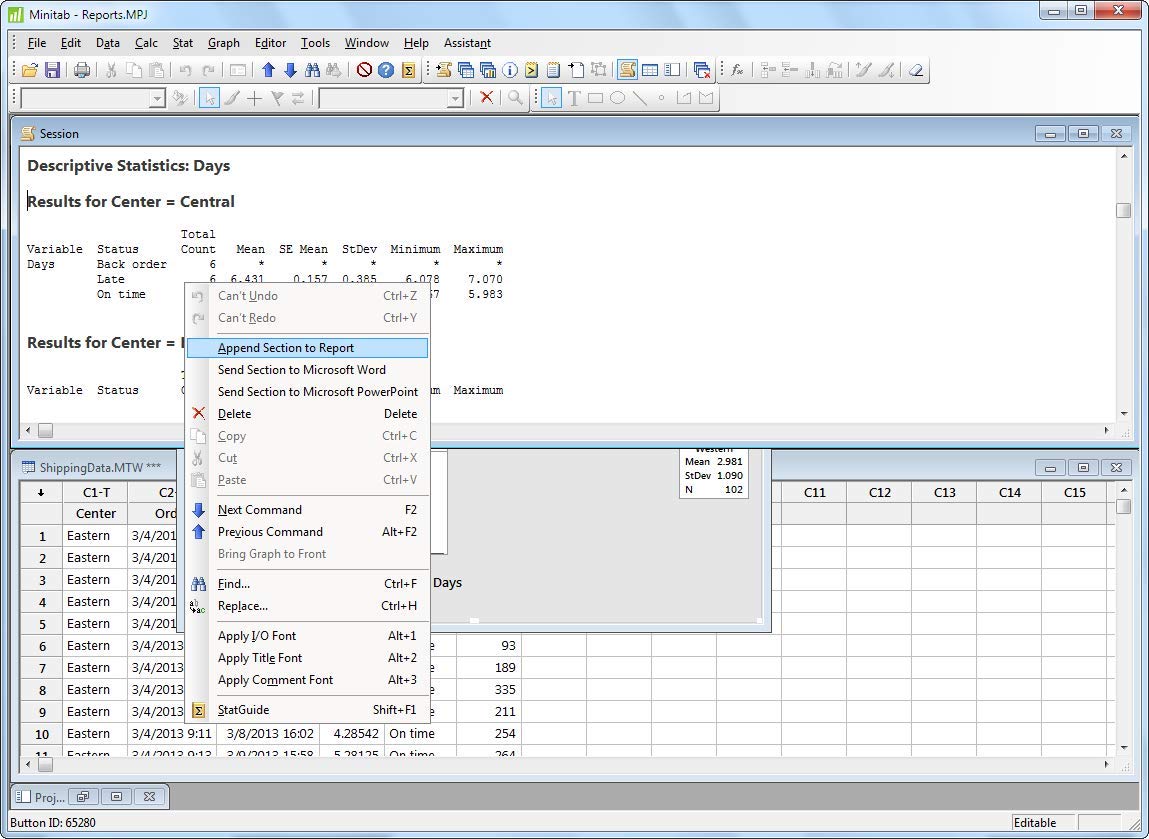Select Append Section to Report
Image resolution: width=1149 pixels, height=839 pixels.
[286, 348]
